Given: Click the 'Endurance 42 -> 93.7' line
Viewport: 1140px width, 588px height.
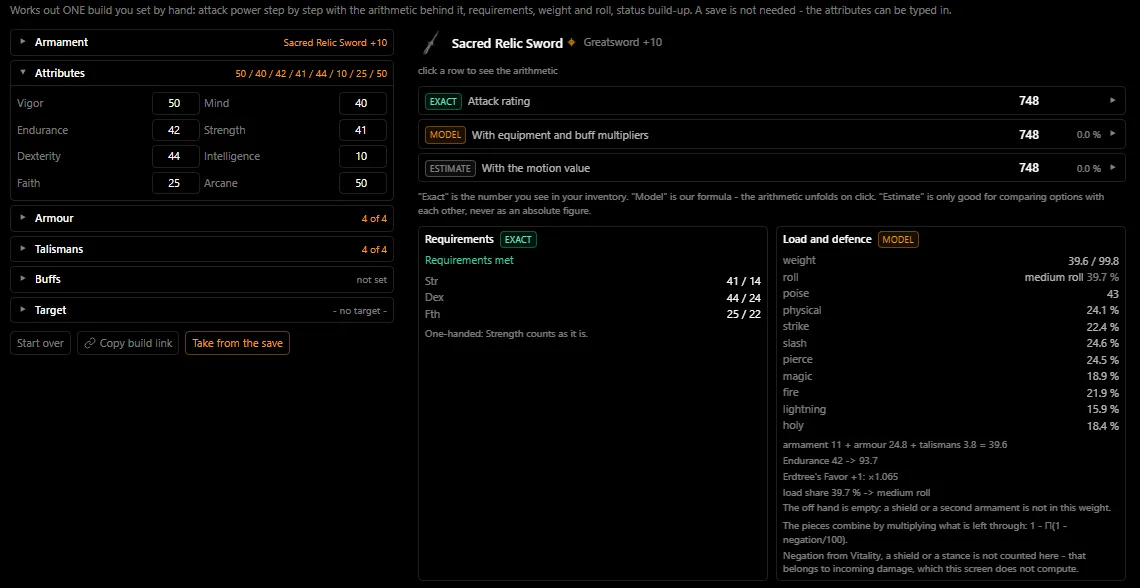Looking at the screenshot, I should tap(830, 461).
